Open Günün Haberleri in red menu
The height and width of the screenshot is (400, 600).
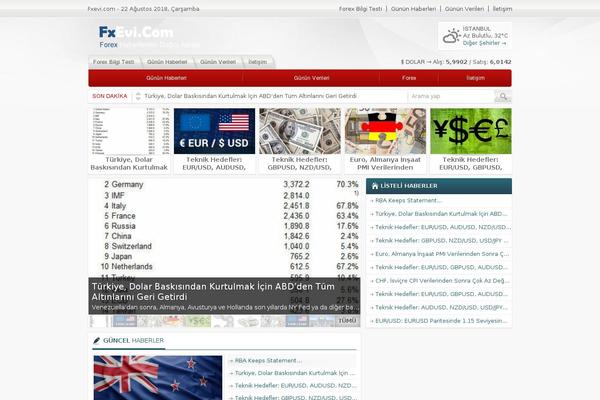(166, 78)
